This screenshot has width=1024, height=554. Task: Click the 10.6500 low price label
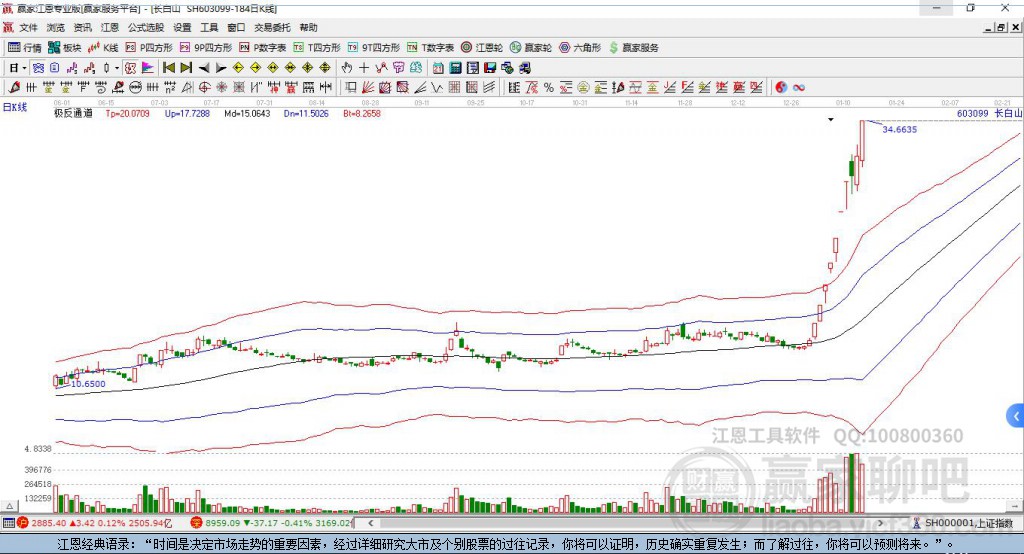tap(88, 383)
